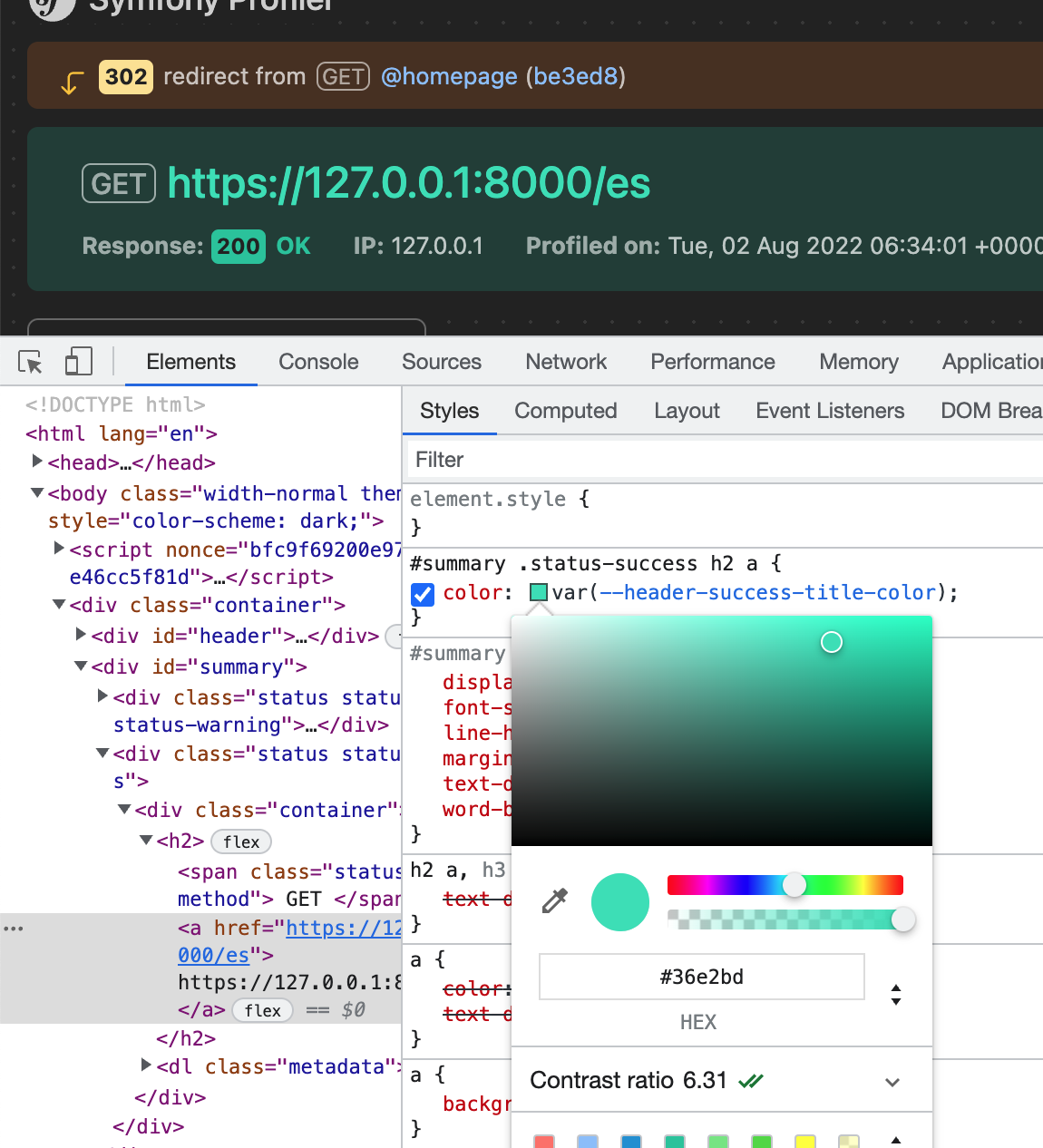1043x1148 pixels.
Task: Select the yellow palette swatch
Action: point(805,1141)
